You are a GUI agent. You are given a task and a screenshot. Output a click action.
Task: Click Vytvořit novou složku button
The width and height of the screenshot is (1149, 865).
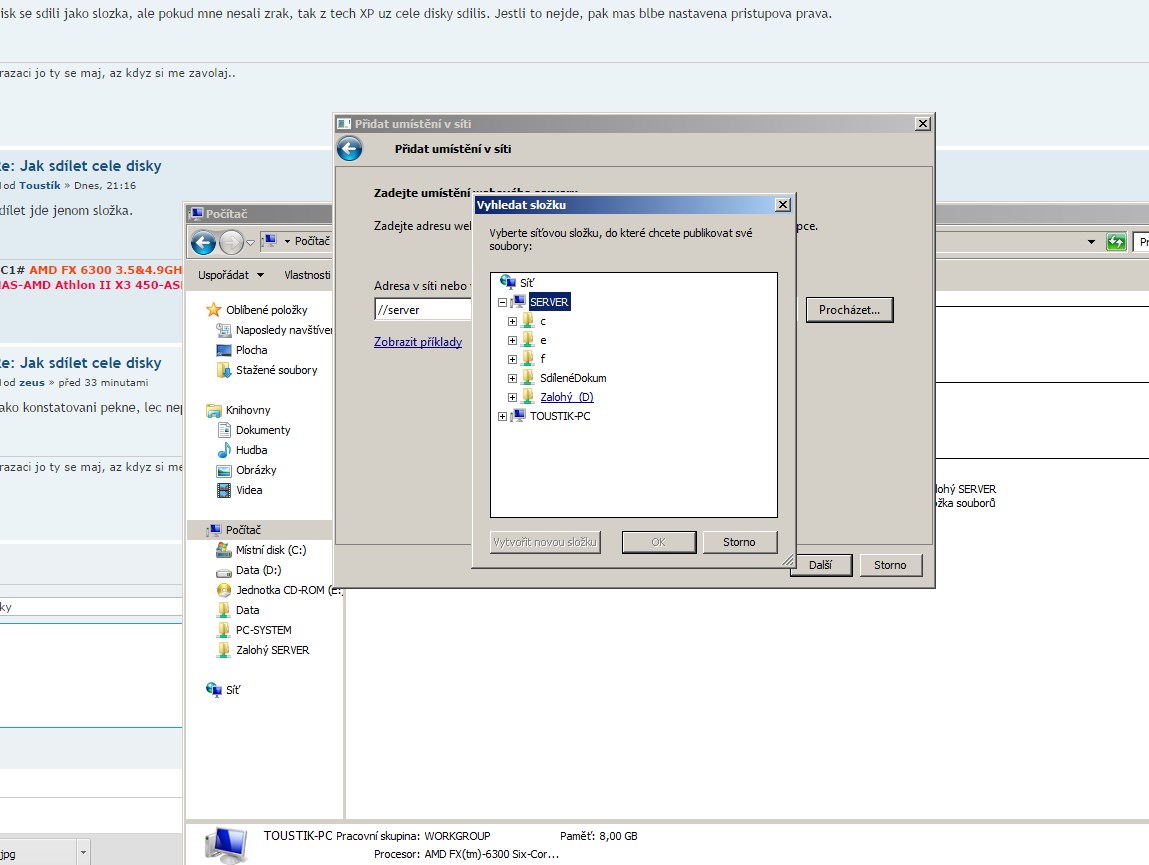point(545,542)
